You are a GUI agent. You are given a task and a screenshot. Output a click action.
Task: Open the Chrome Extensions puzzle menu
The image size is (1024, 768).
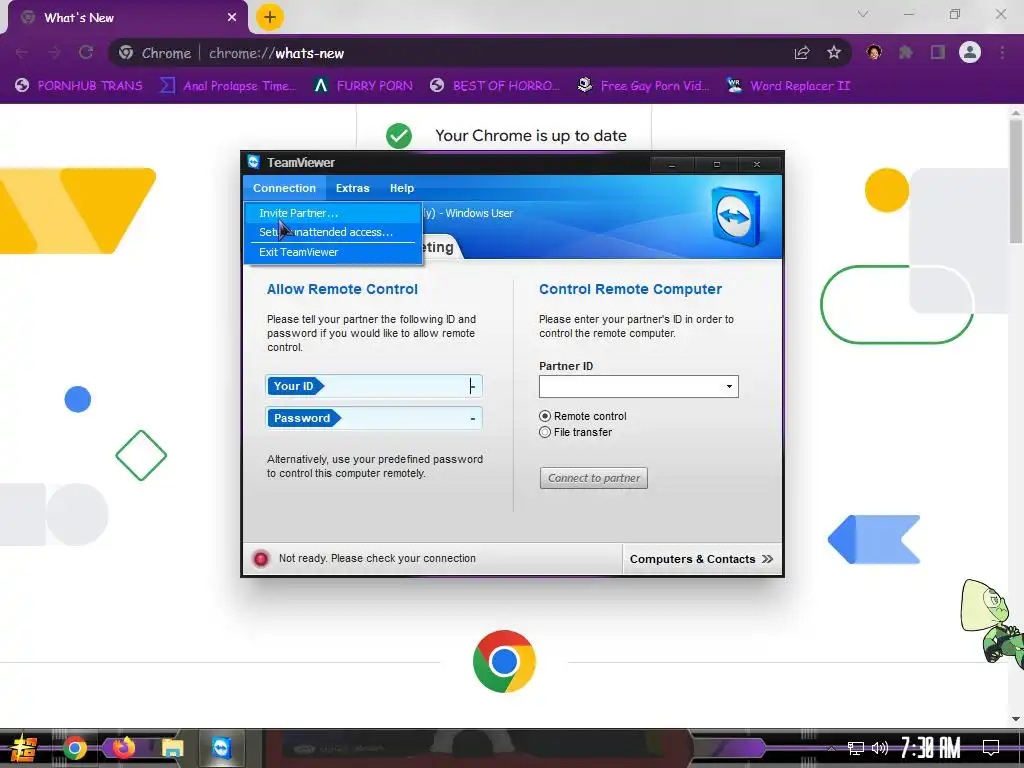pyautogui.click(x=906, y=52)
